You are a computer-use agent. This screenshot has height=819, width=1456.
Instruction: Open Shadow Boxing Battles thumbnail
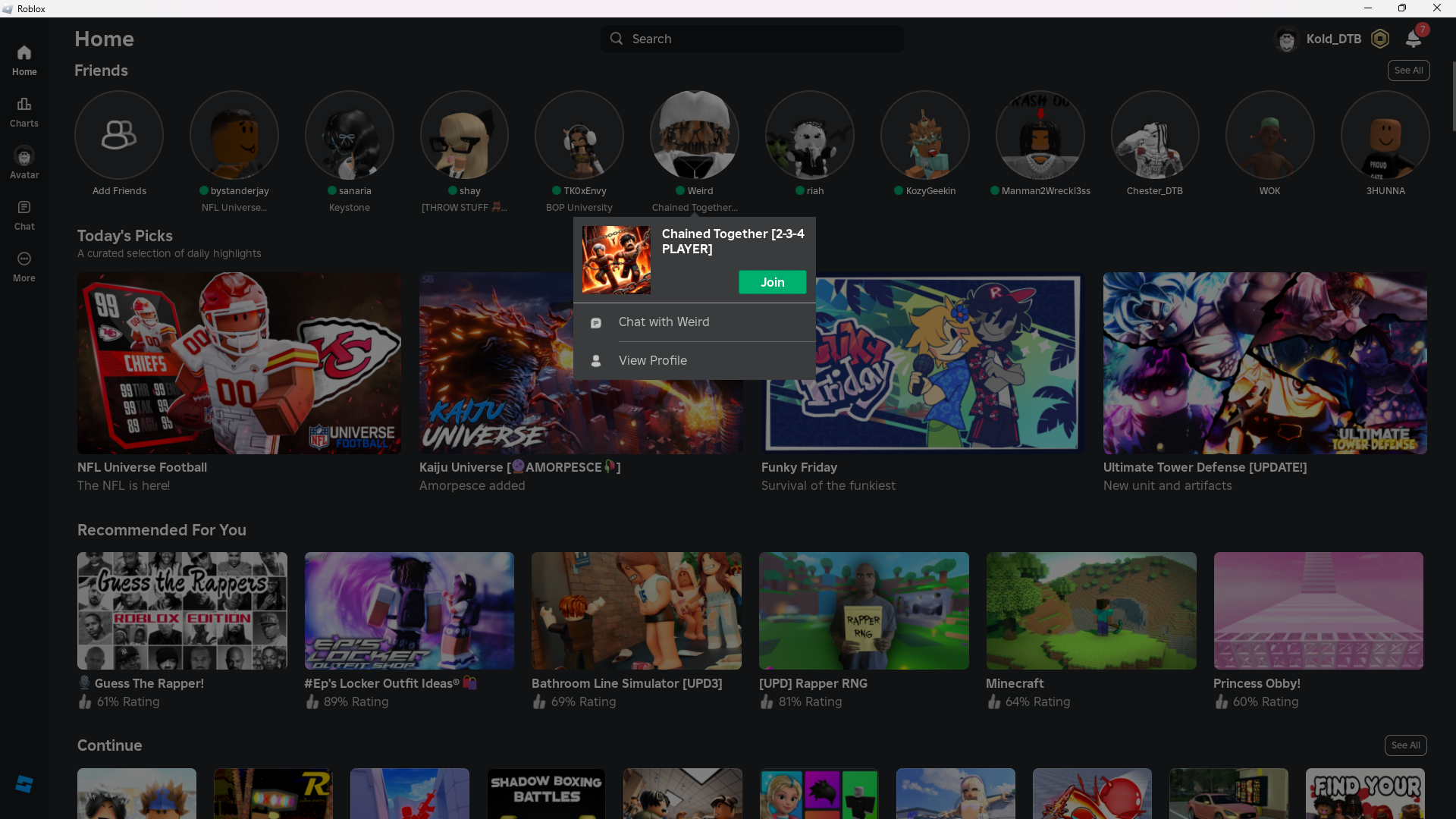546,794
